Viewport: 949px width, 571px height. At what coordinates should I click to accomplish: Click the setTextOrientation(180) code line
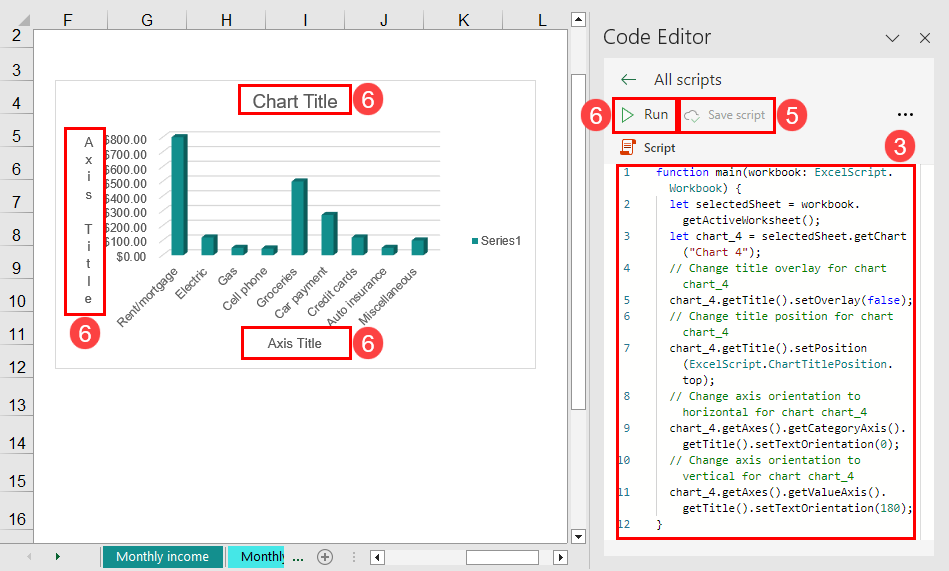click(790, 500)
